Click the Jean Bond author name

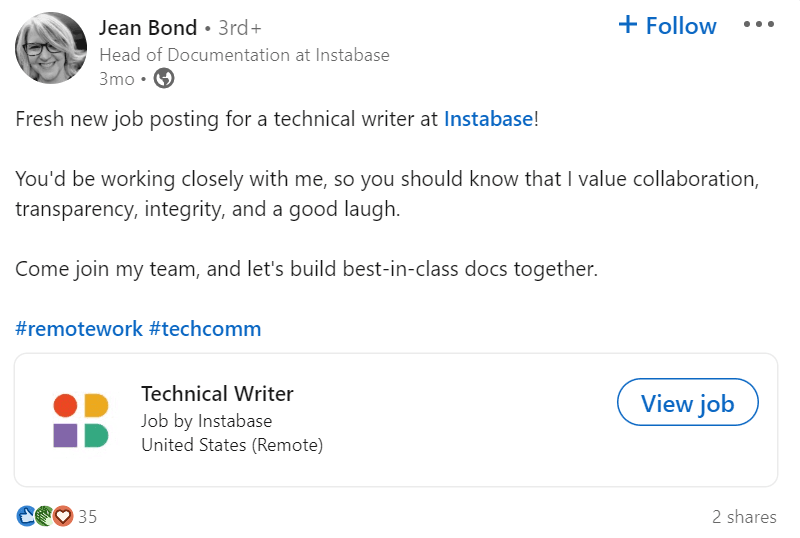tap(148, 27)
